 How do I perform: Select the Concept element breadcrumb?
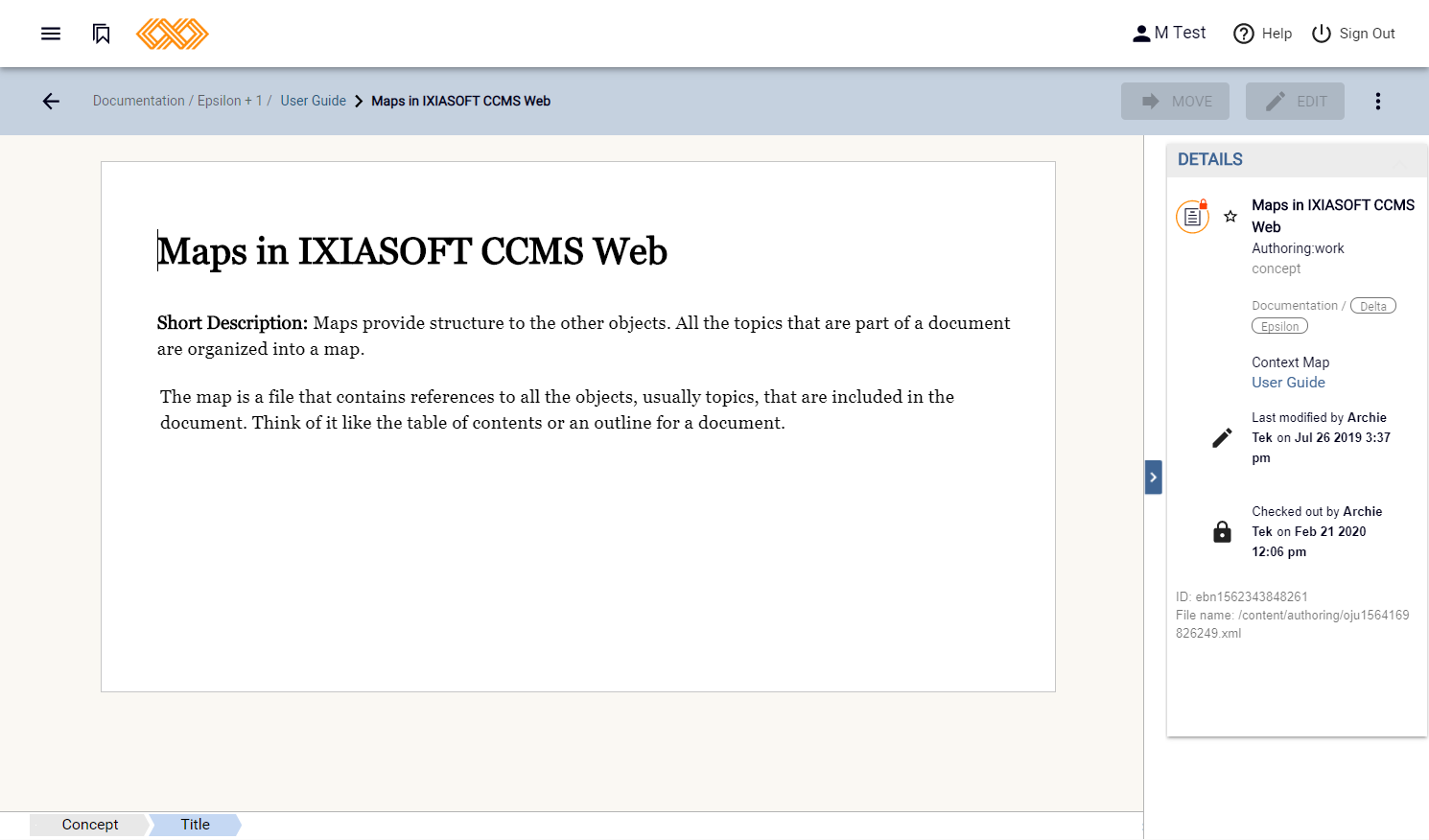coord(89,825)
